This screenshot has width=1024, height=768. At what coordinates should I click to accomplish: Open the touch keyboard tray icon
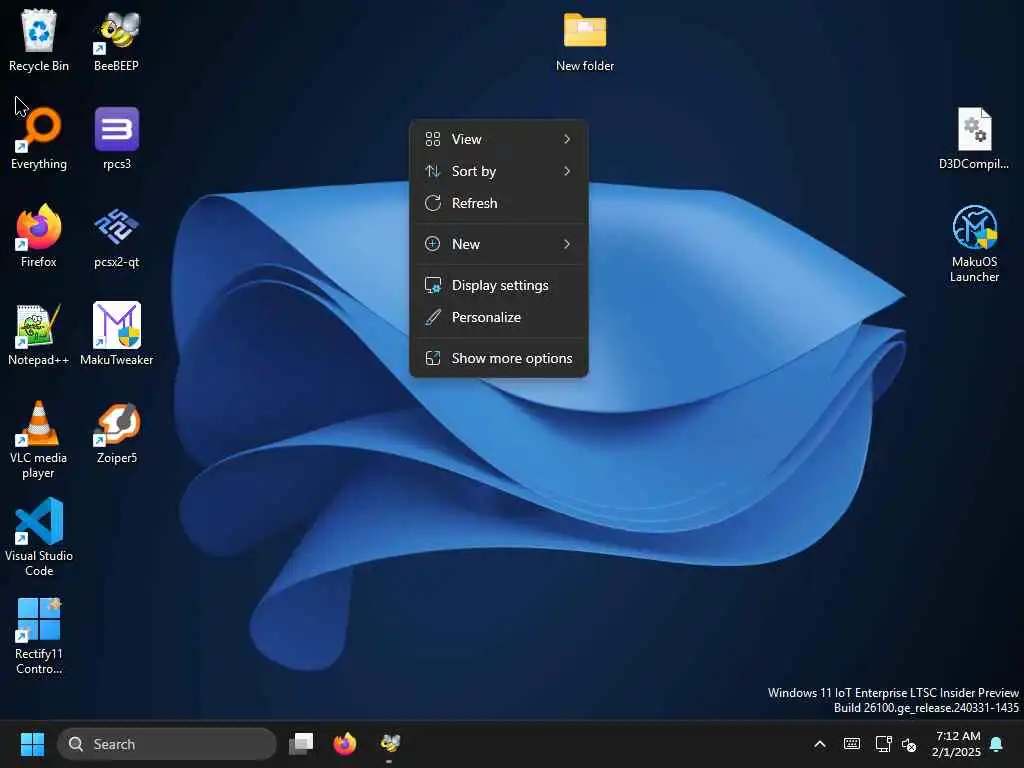click(x=852, y=744)
